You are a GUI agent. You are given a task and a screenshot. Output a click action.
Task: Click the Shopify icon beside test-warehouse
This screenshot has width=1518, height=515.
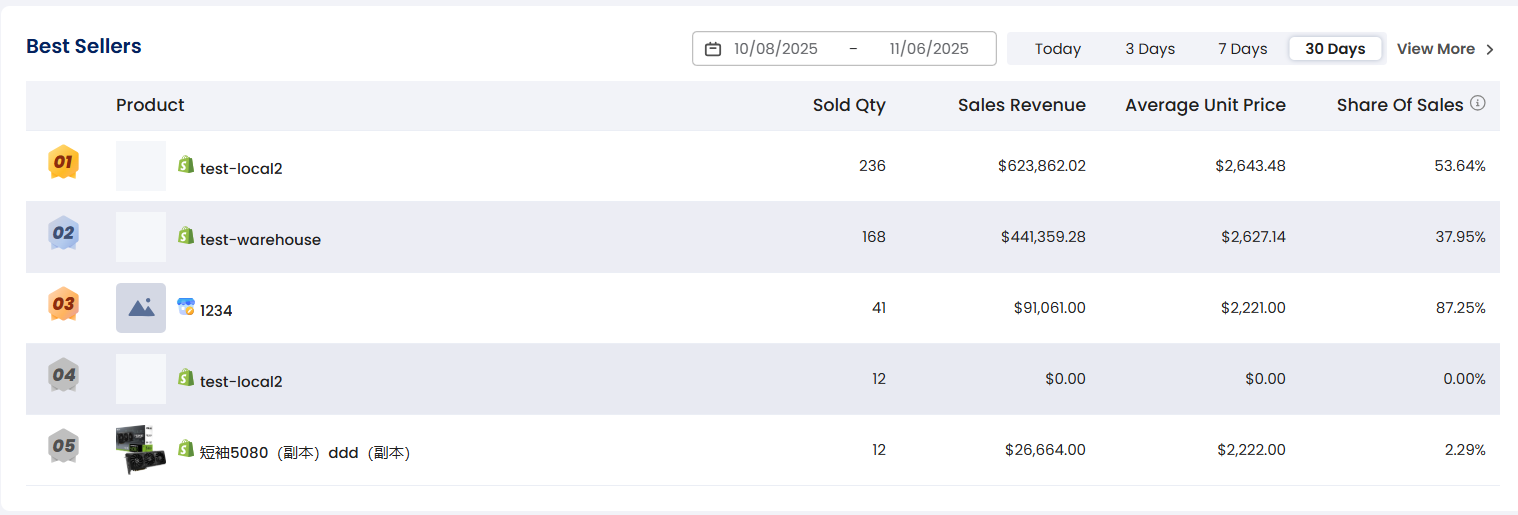[185, 236]
